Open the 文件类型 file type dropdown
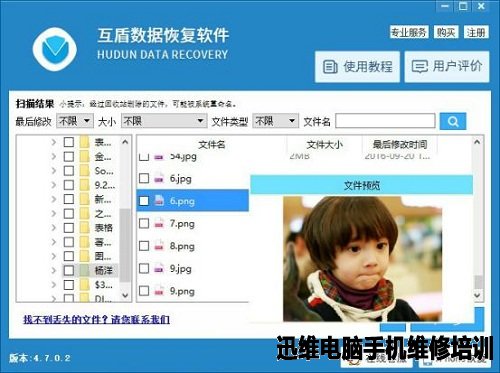The width and height of the screenshot is (500, 373). tap(275, 121)
